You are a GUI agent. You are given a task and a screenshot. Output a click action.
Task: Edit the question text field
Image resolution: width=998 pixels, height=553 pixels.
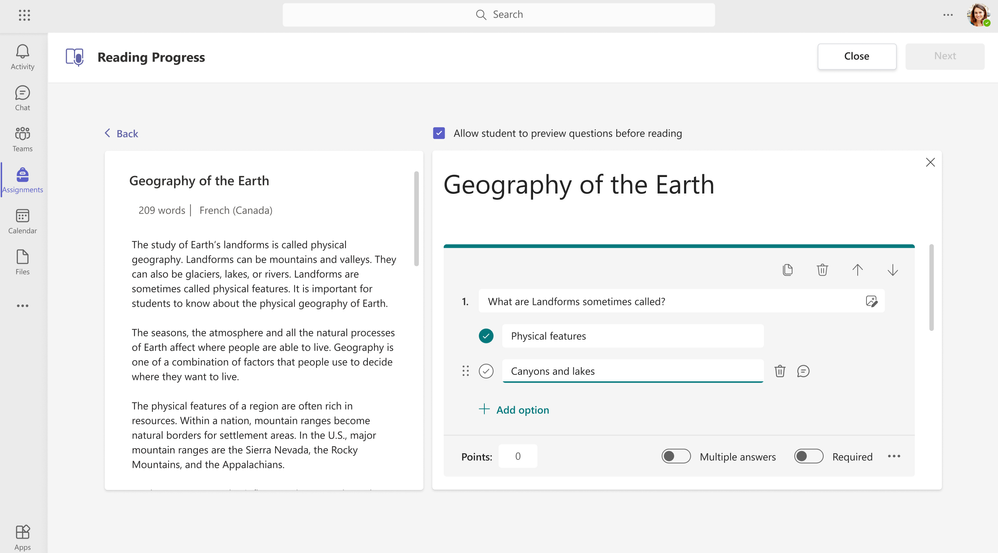[x=682, y=302]
